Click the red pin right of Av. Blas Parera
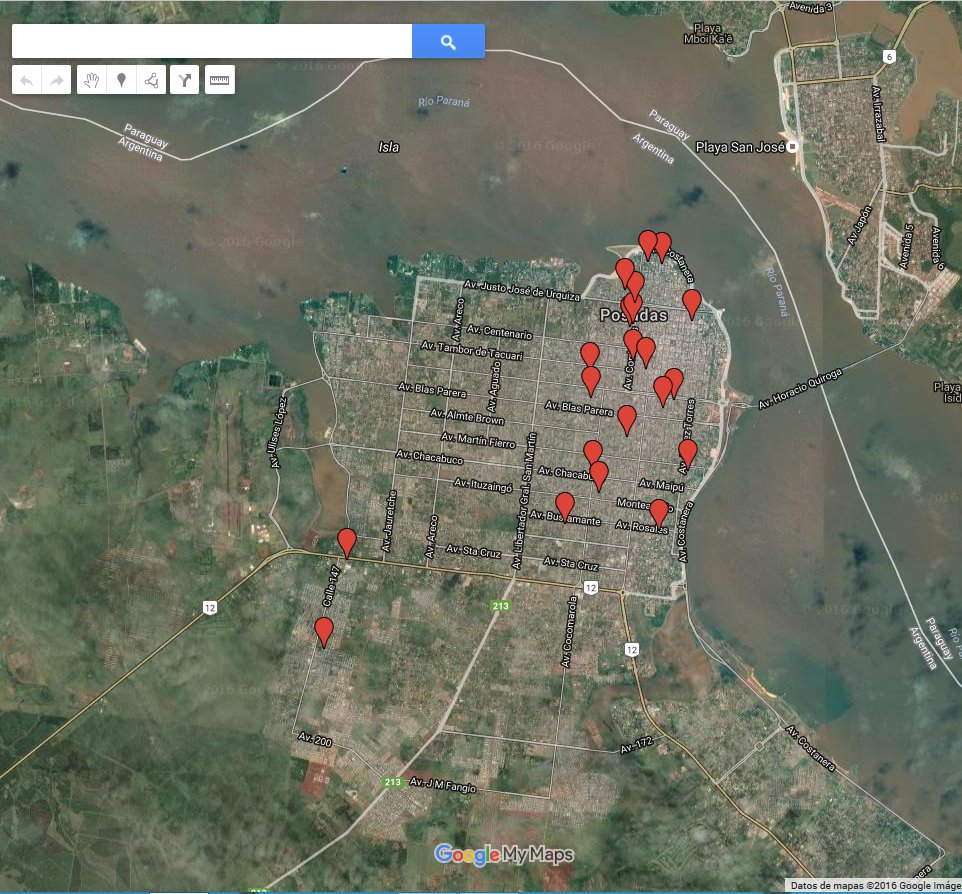962x894 pixels. click(627, 419)
